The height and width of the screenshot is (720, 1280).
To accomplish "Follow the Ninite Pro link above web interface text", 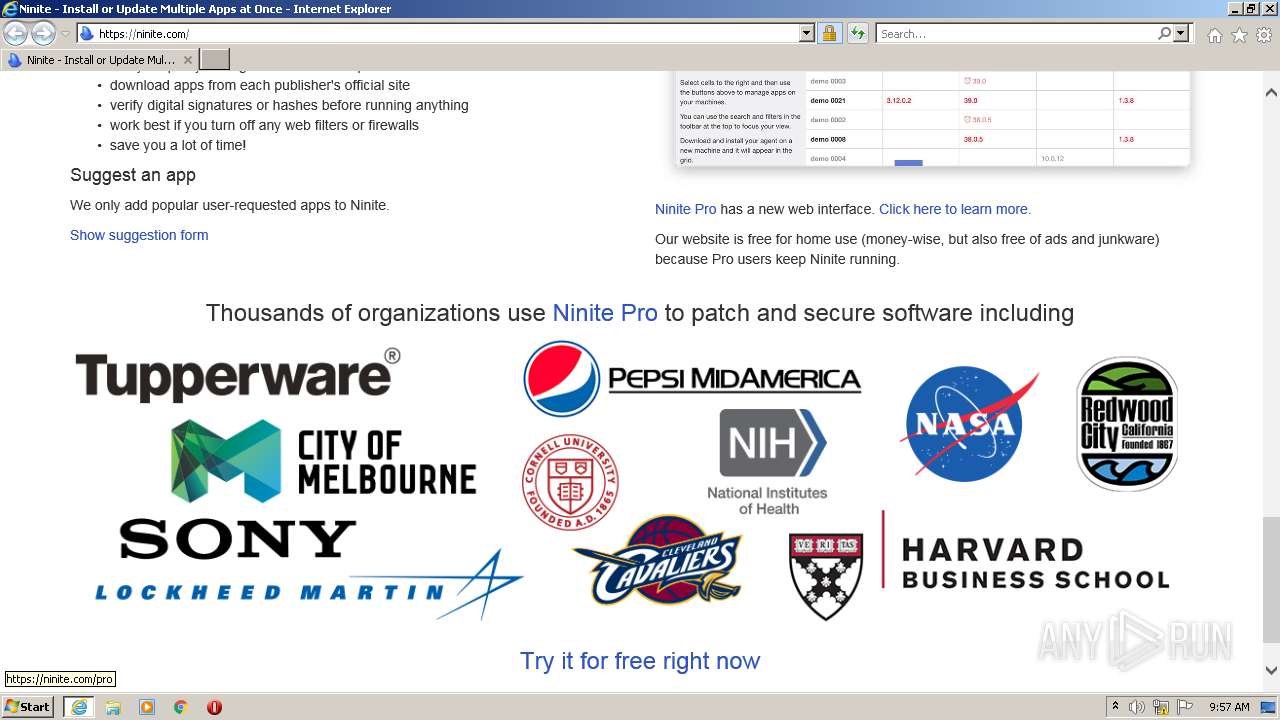I will coord(685,209).
